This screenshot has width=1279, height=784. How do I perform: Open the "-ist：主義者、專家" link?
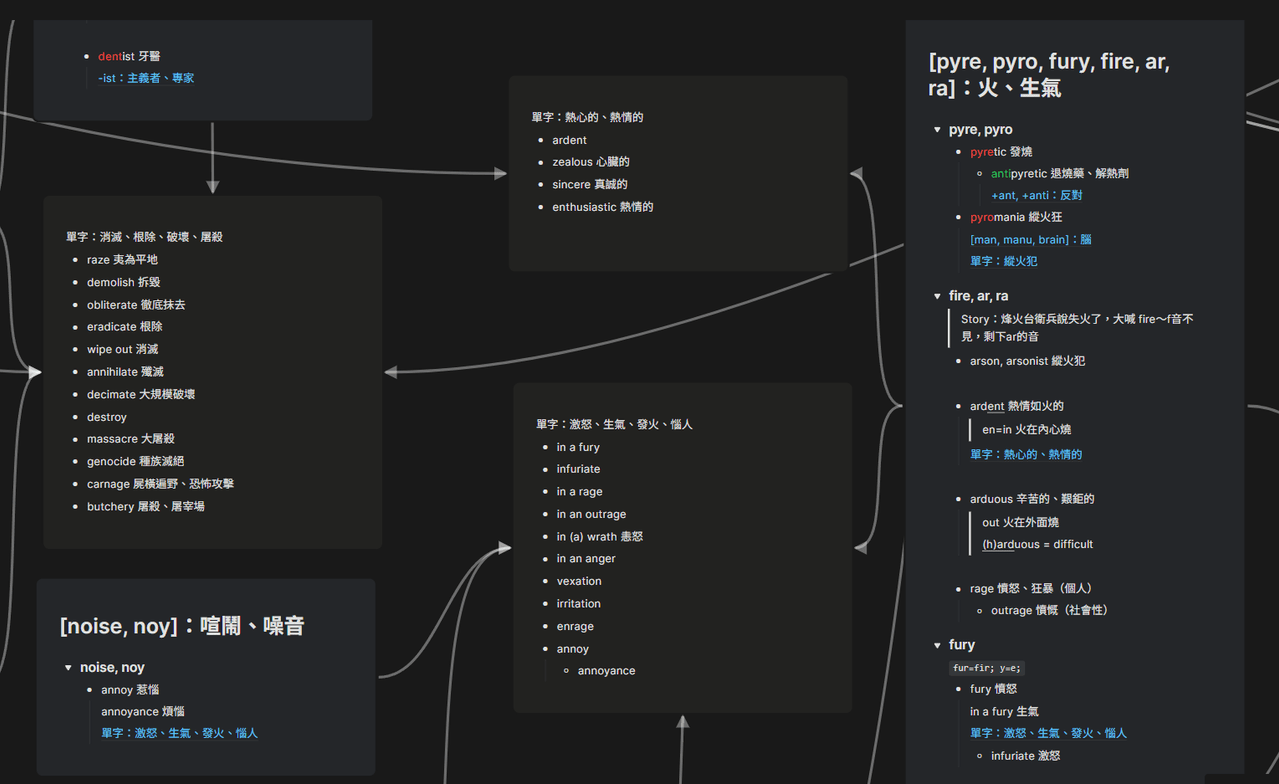(146, 78)
